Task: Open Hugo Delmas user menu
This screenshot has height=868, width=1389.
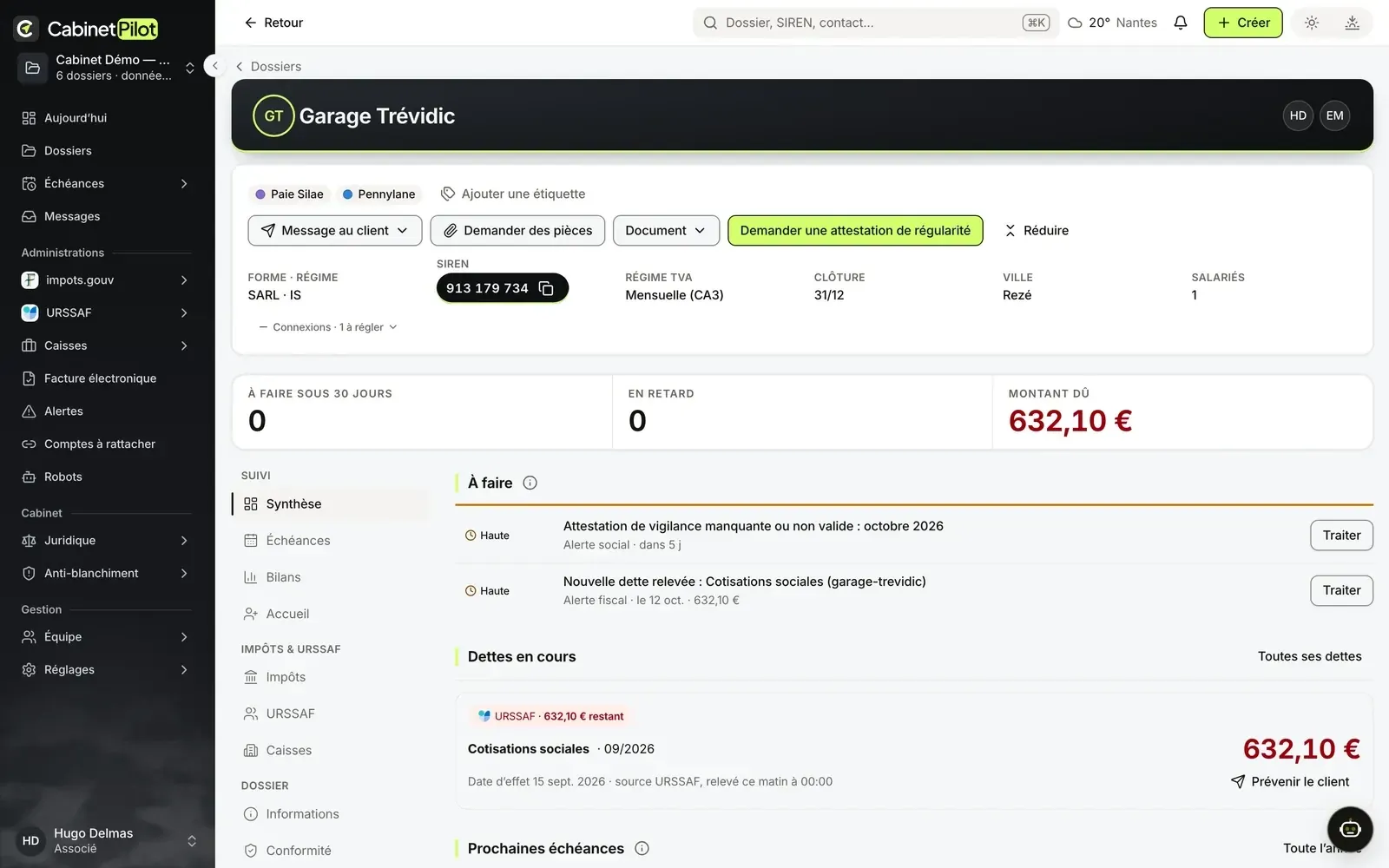Action: (x=107, y=840)
